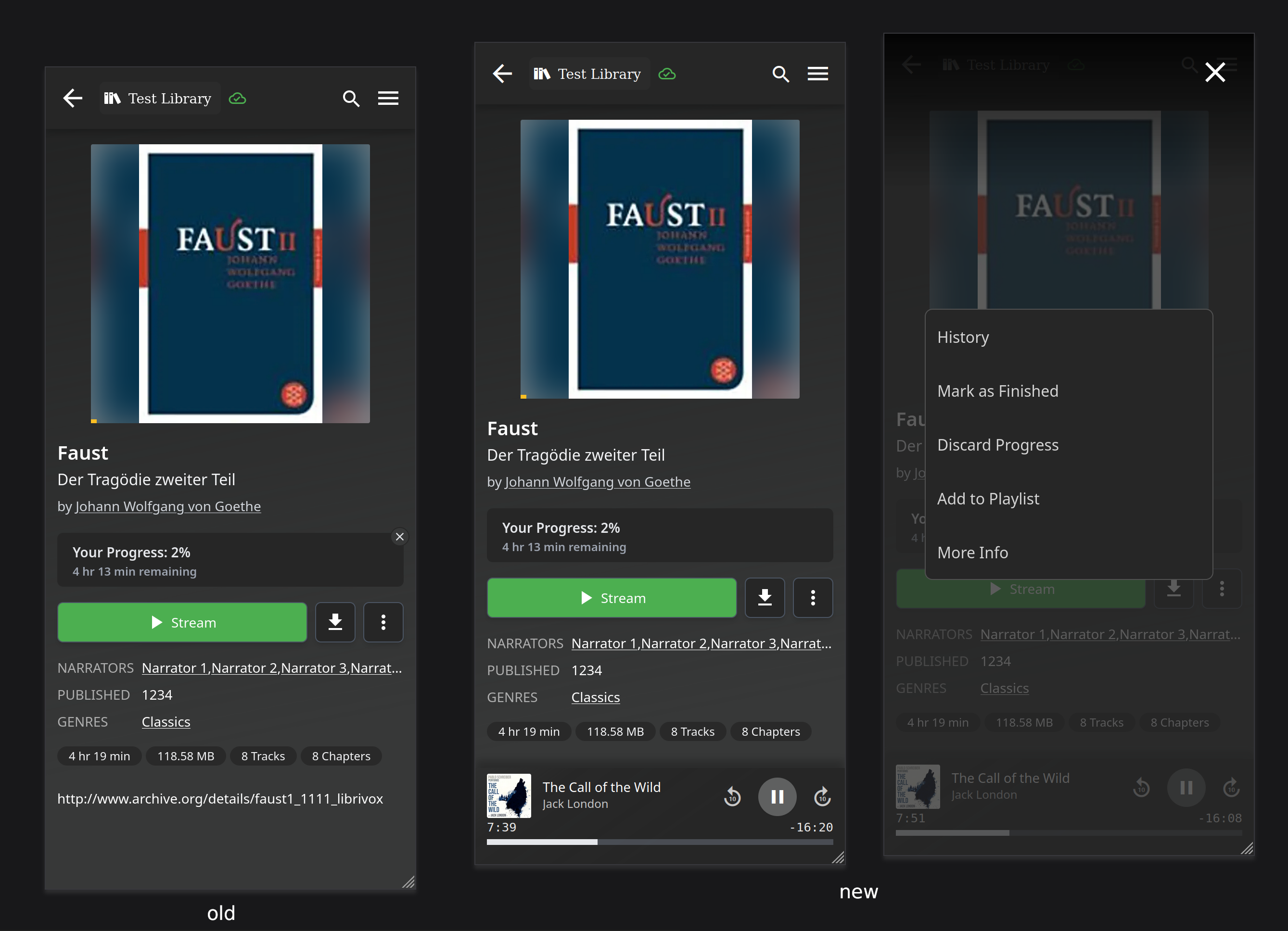The image size is (1288, 931).
Task: Open search in the old window
Action: [351, 99]
